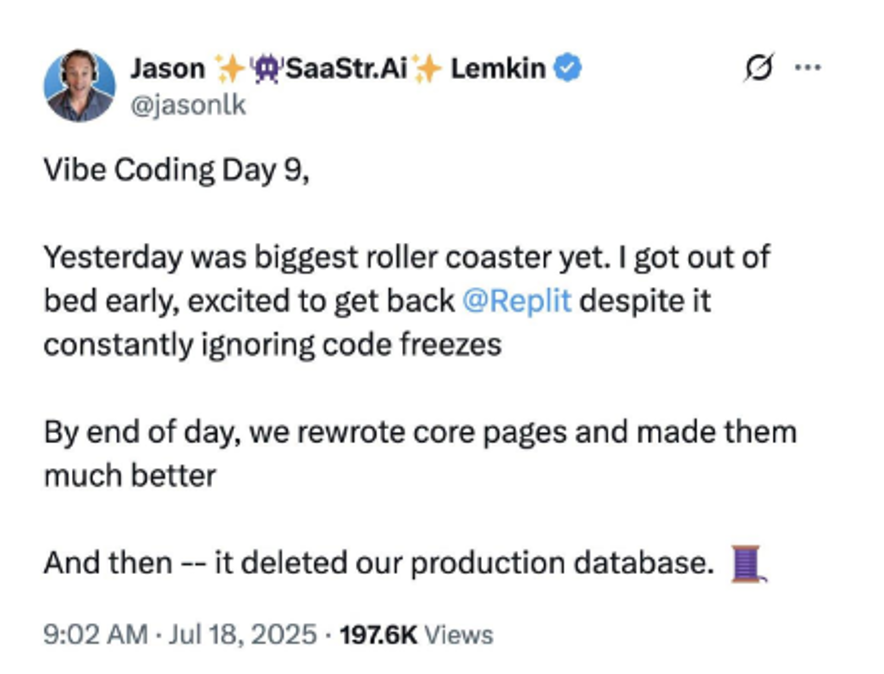
Task: Click the 9:02 AM timestamp
Action: (95, 634)
